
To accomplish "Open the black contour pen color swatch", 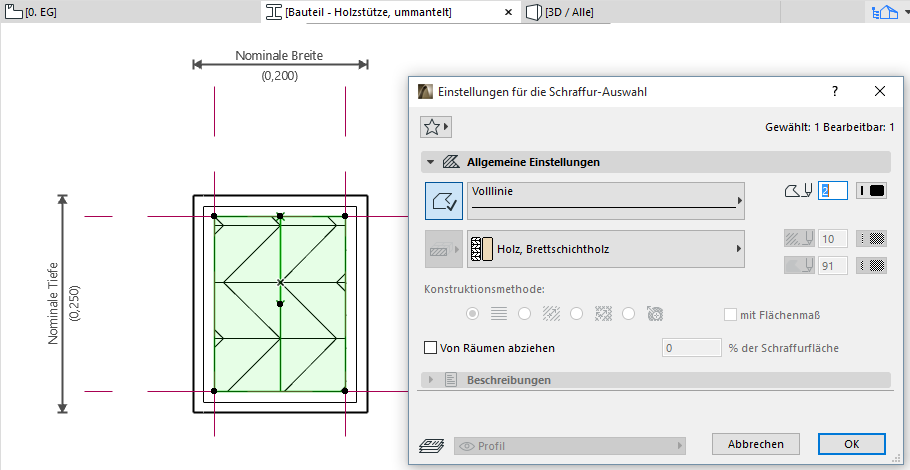I will pos(872,190).
